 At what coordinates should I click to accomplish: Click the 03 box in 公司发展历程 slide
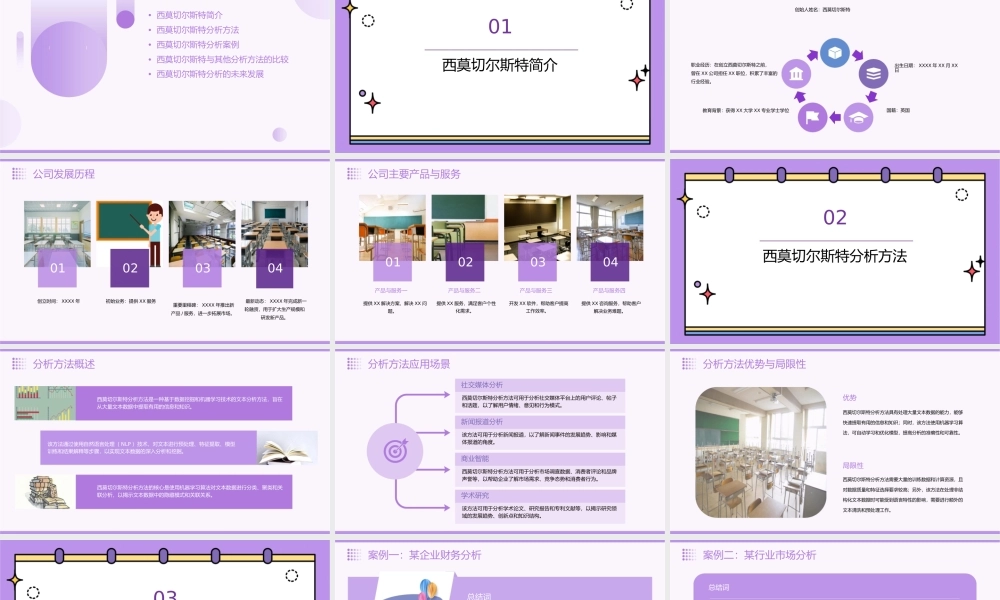(202, 268)
